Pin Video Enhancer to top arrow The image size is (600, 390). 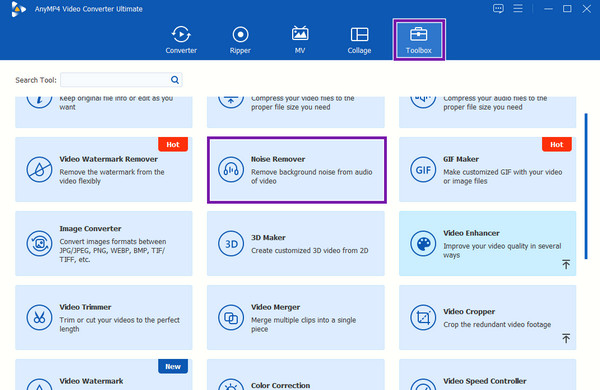566,264
